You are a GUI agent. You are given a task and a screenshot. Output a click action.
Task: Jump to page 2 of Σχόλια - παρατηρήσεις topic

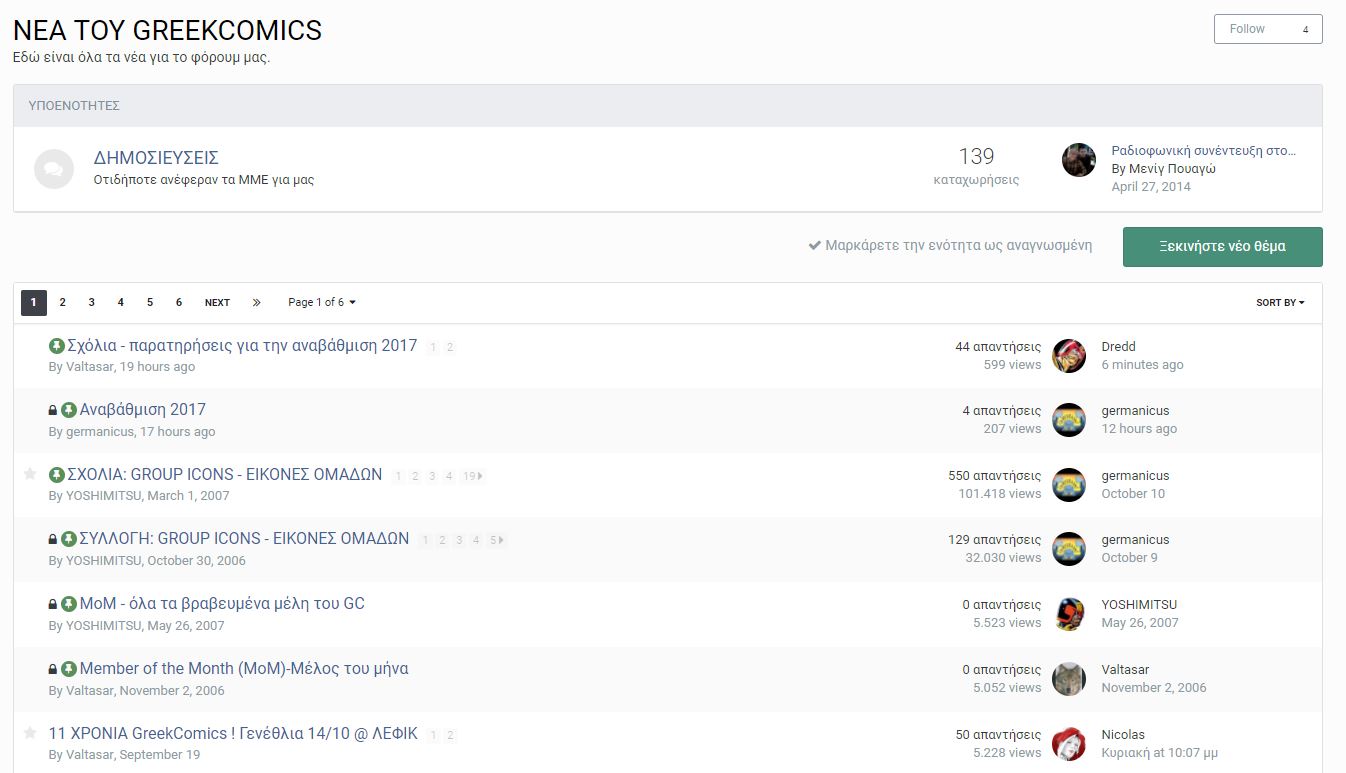click(450, 347)
